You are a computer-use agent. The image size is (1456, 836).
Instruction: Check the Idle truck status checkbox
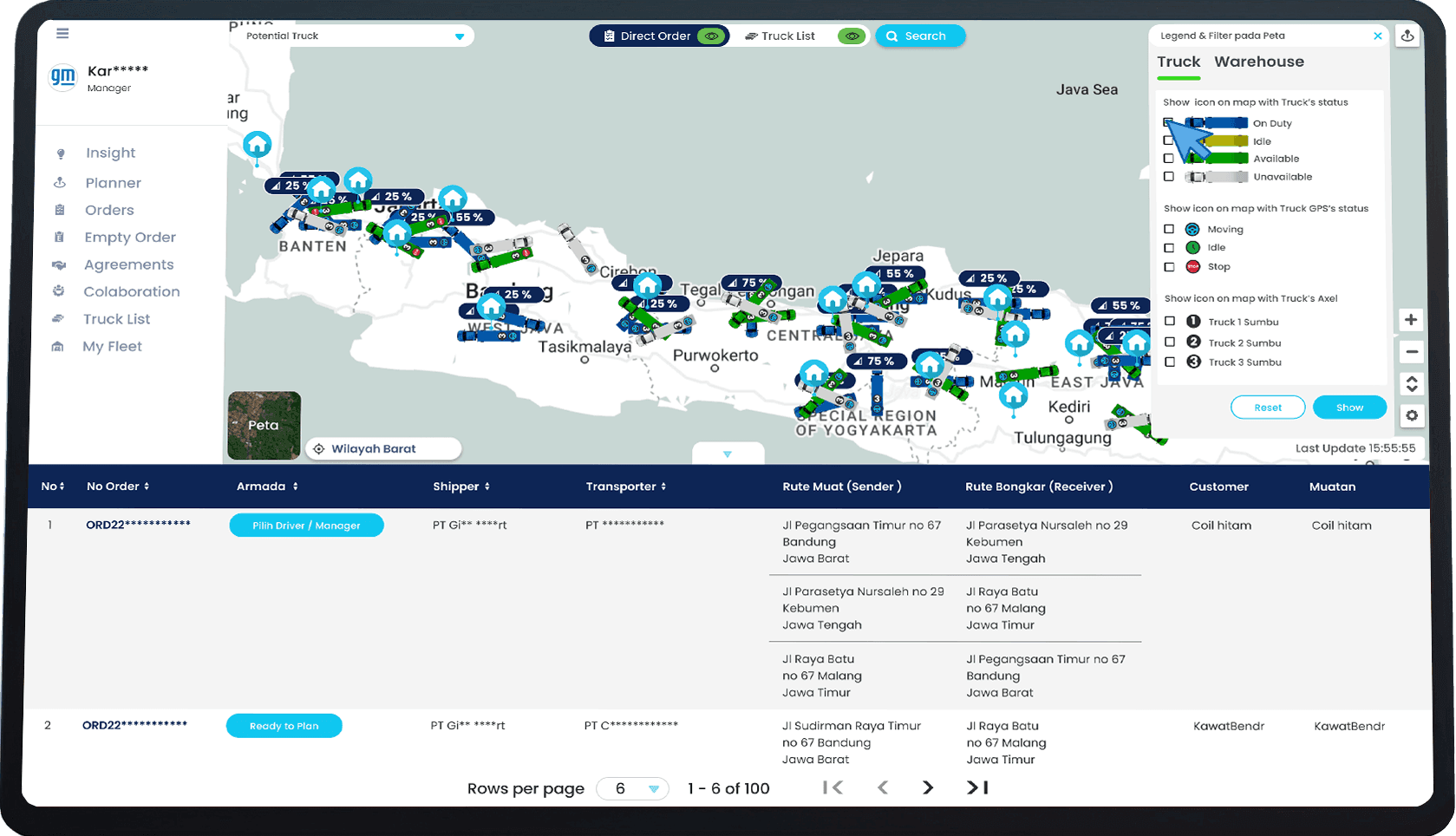point(1169,140)
